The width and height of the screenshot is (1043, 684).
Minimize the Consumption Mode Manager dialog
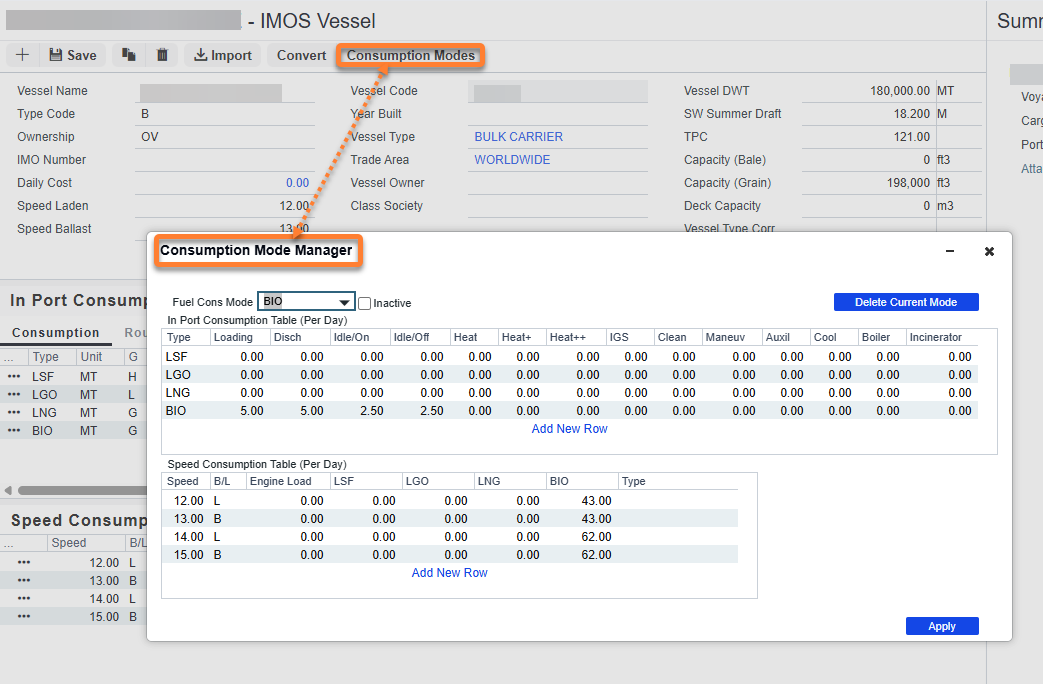click(950, 251)
